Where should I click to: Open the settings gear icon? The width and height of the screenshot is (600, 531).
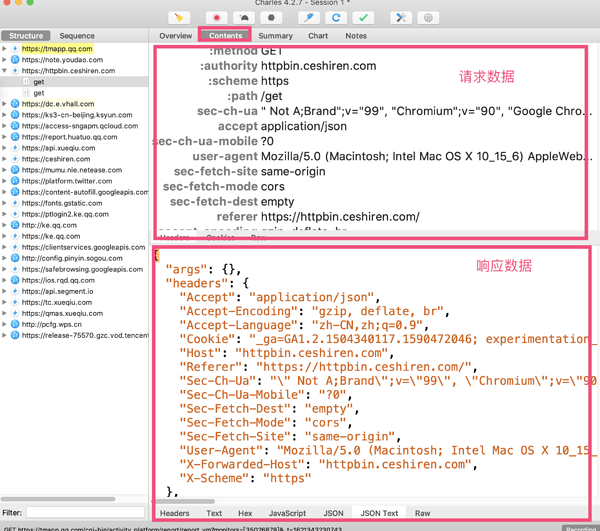pyautogui.click(x=428, y=17)
